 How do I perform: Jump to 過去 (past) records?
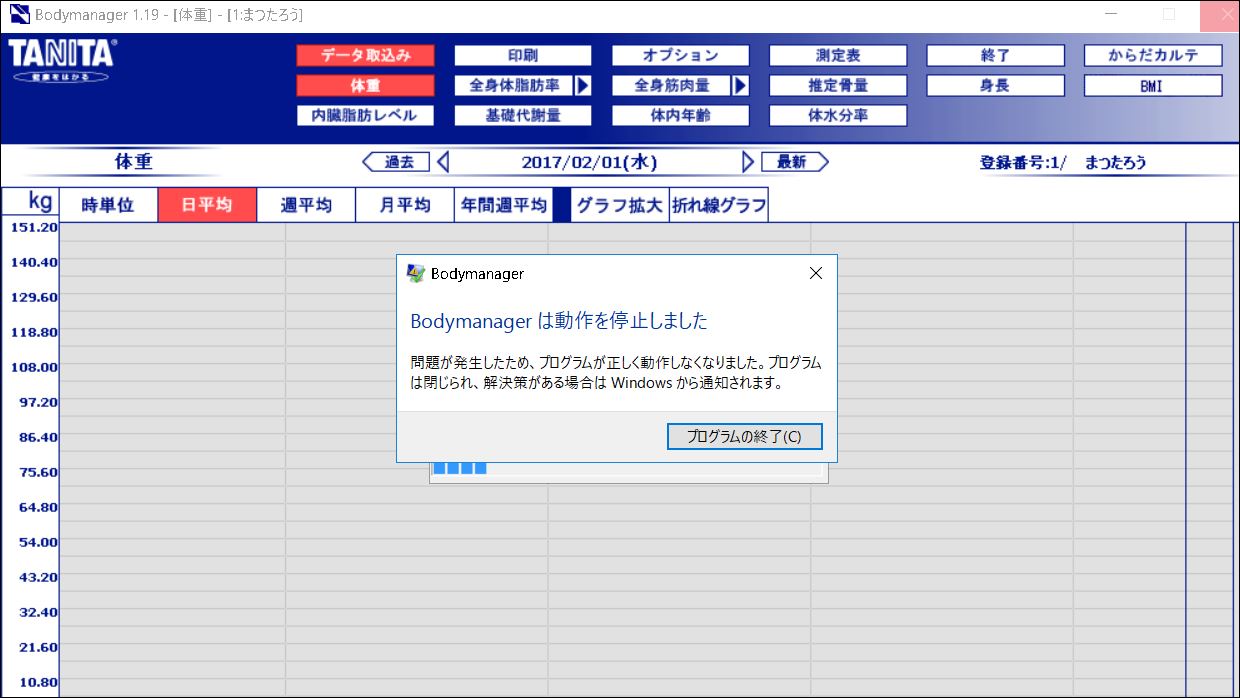pos(398,162)
